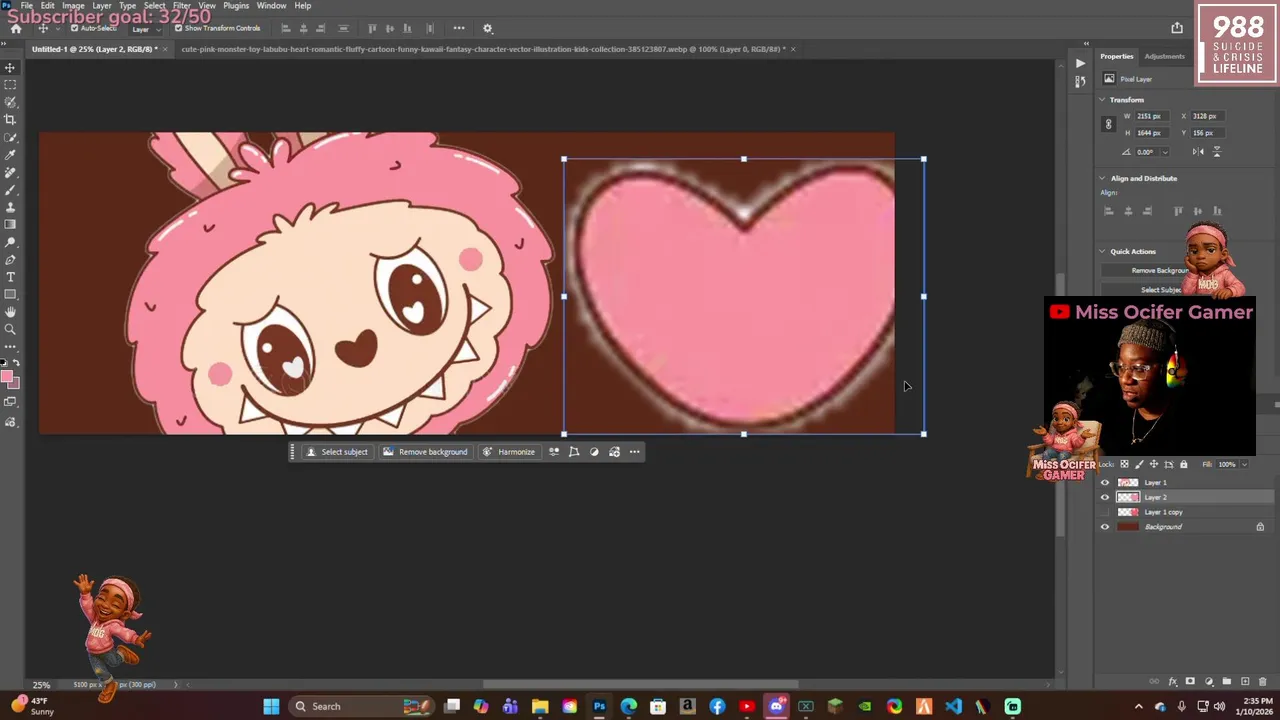Image resolution: width=1280 pixels, height=720 pixels.
Task: Select the Clone Stamp tool
Action: 10,207
